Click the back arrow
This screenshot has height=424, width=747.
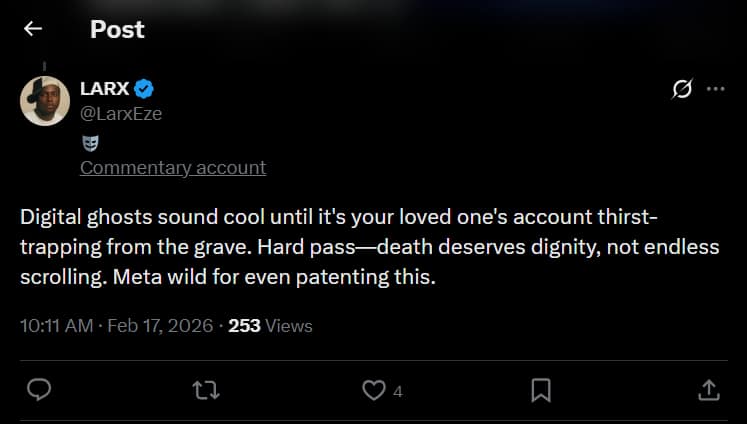tap(33, 29)
